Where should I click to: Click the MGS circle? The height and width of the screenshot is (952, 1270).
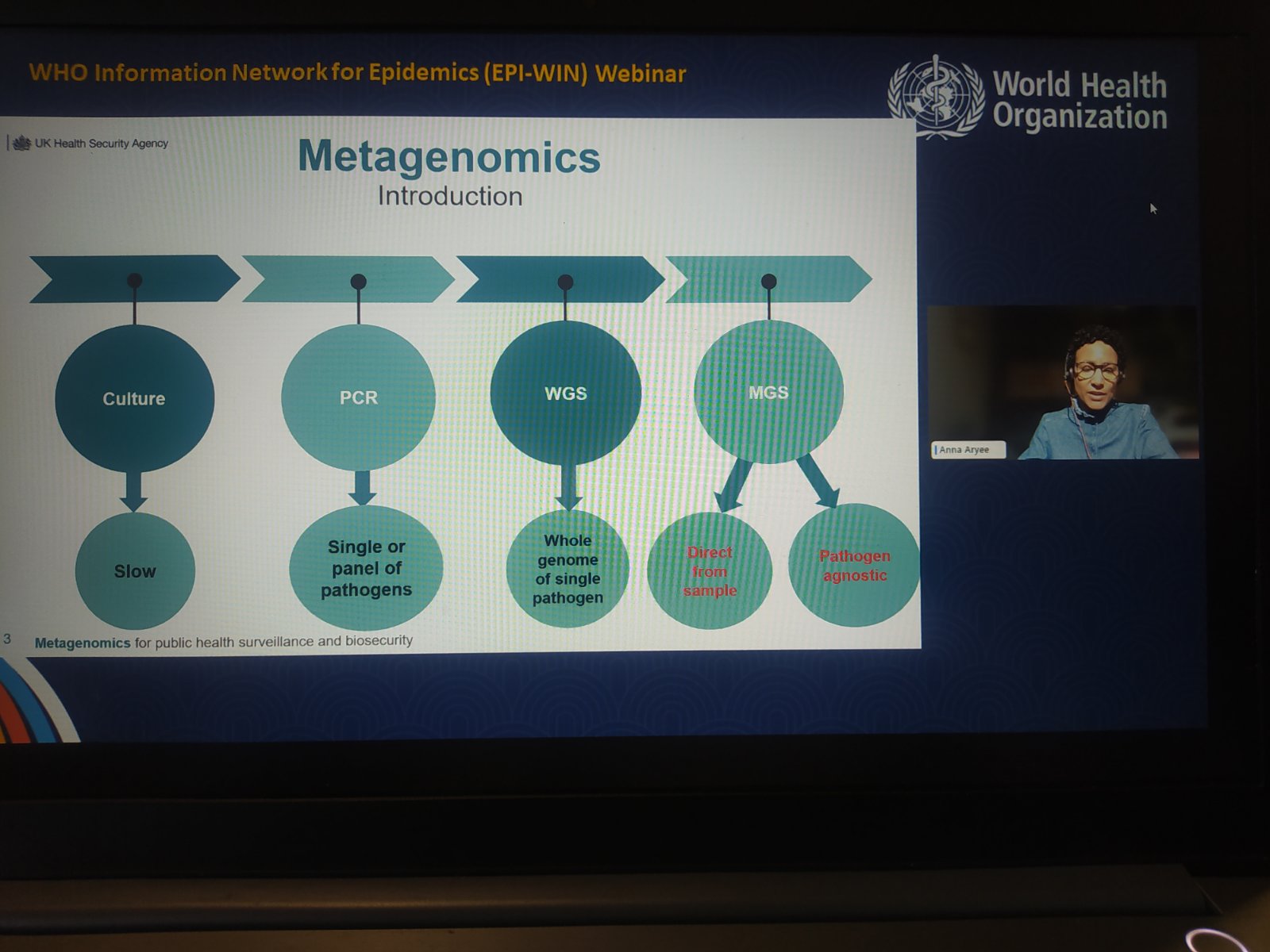(768, 392)
